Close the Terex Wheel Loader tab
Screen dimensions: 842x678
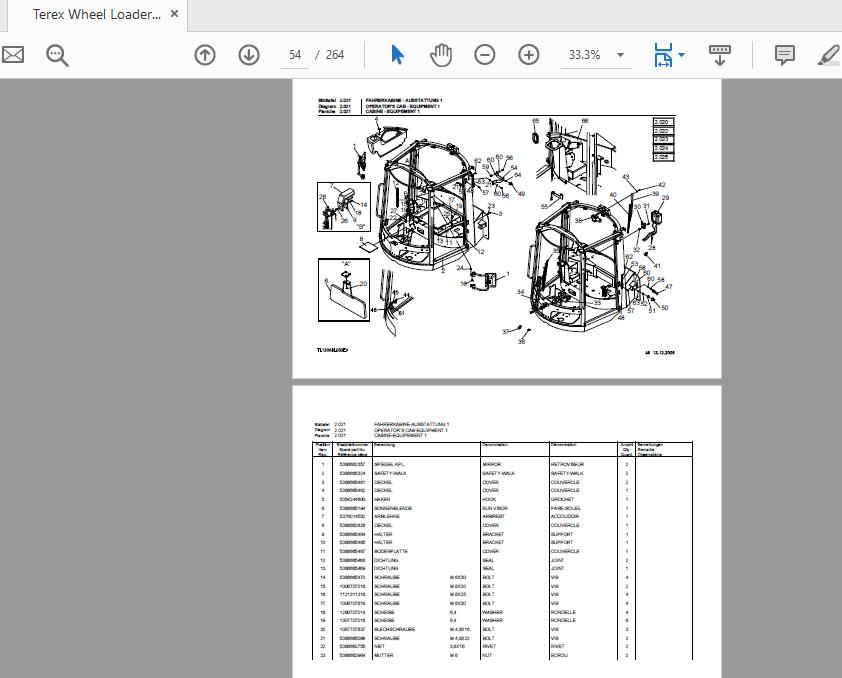pyautogui.click(x=175, y=15)
